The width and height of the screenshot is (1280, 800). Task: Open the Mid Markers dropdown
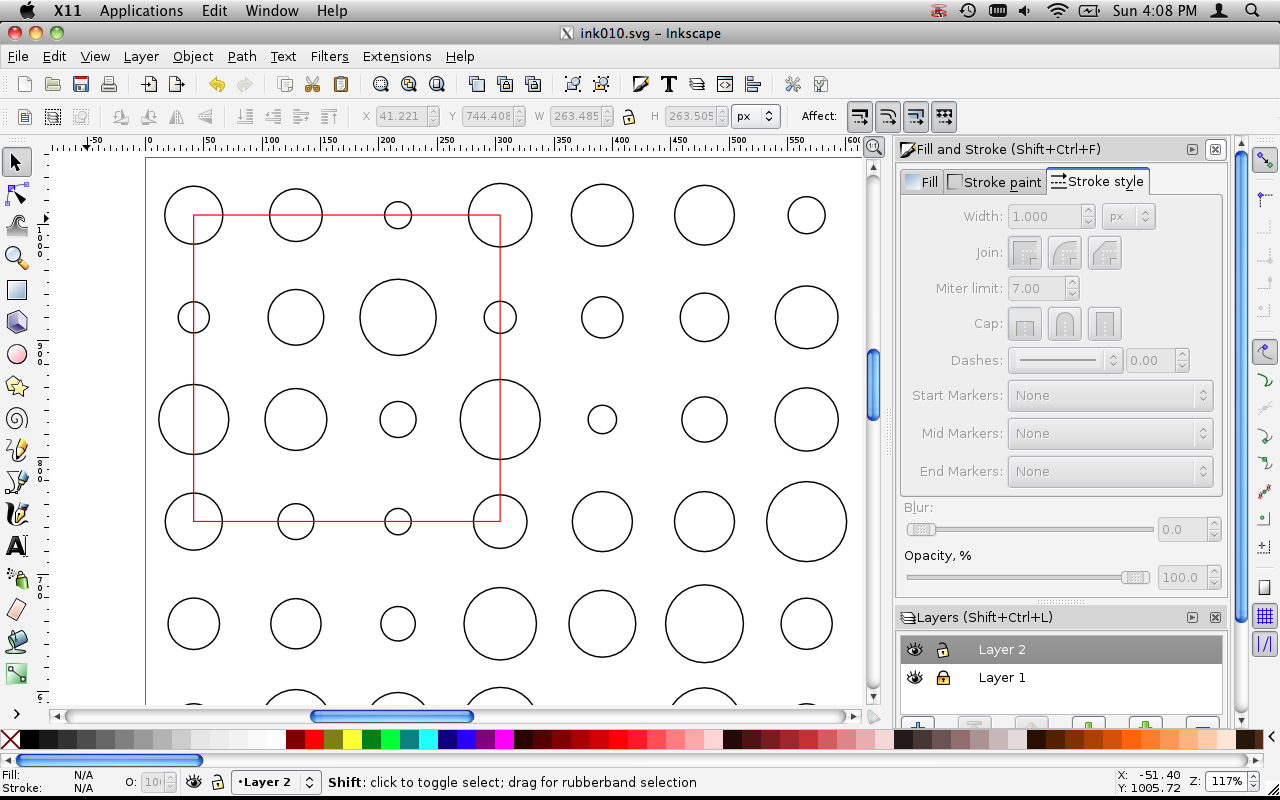pos(1110,434)
